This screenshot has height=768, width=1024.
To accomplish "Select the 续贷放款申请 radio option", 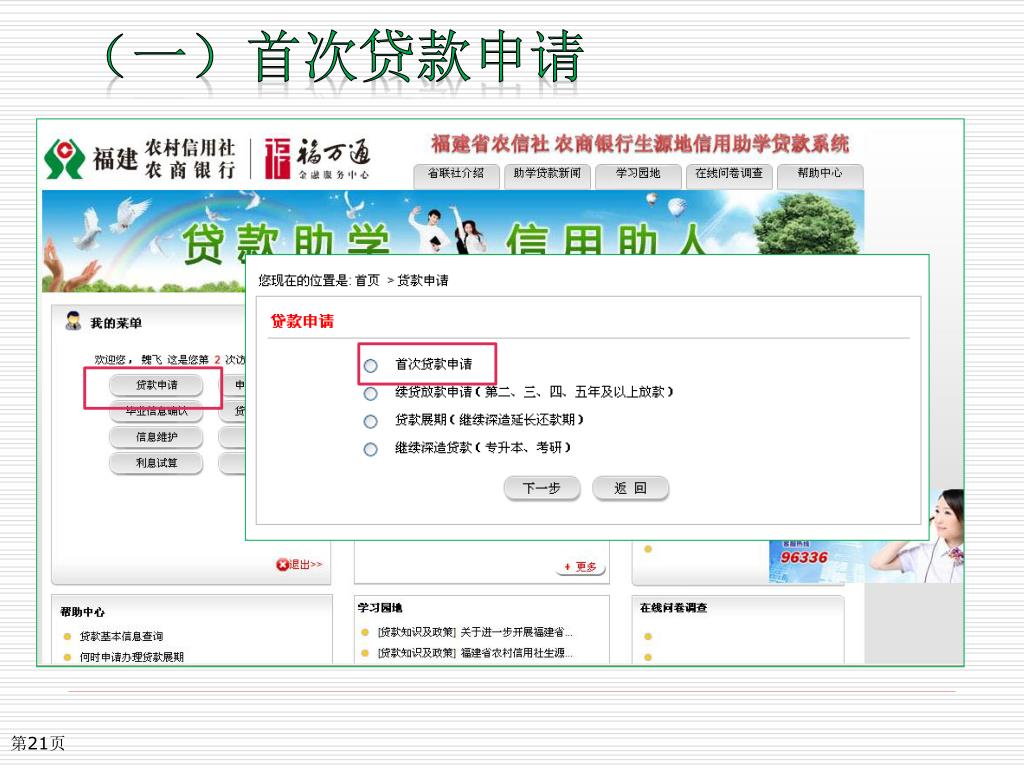I will pos(370,394).
